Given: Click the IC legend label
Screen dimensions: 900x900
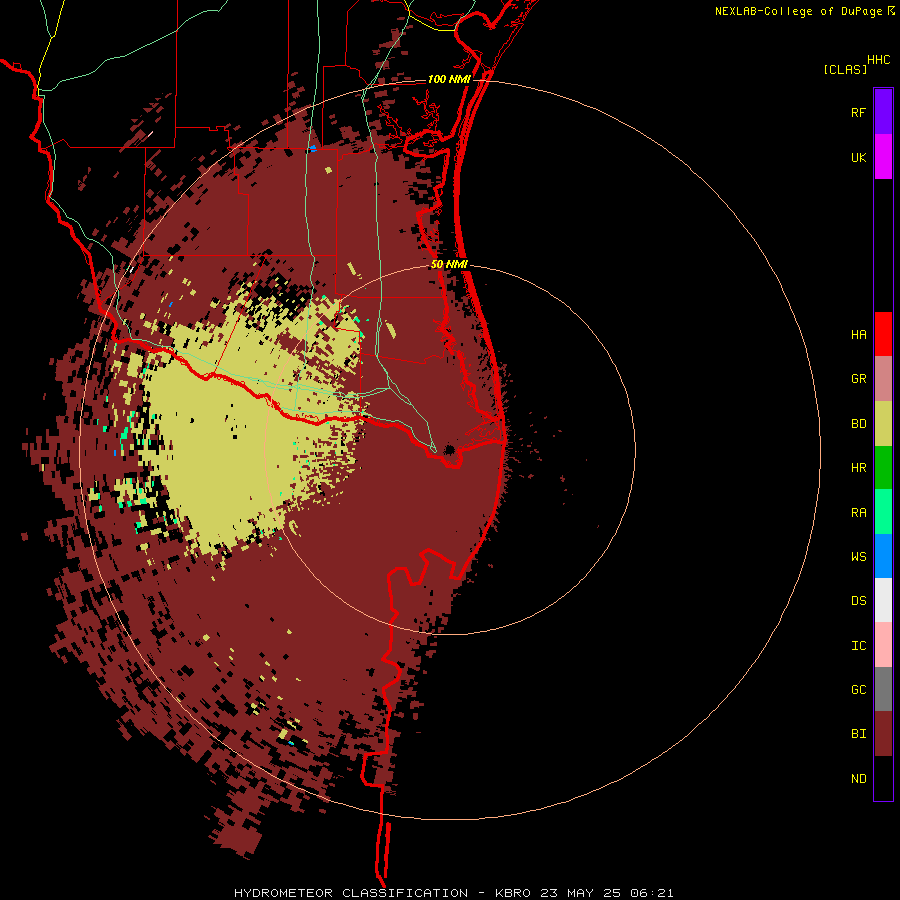Looking at the screenshot, I should point(858,646).
